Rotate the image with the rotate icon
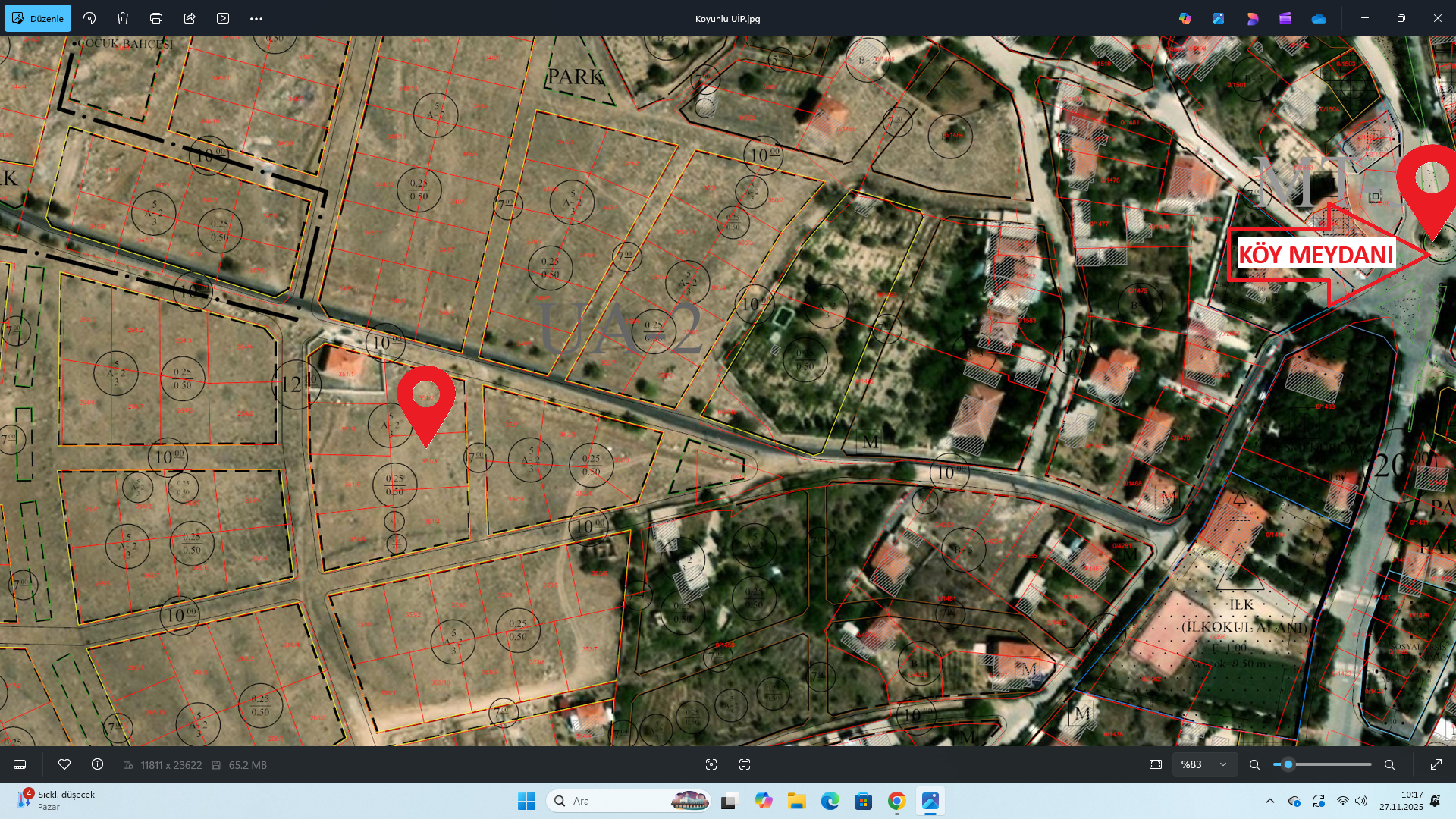 click(x=89, y=18)
